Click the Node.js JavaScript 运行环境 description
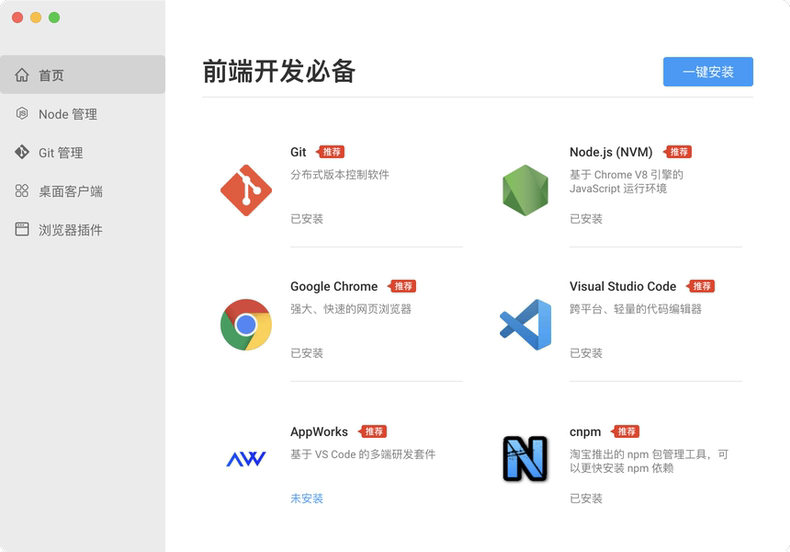The height and width of the screenshot is (552, 790). 626,181
